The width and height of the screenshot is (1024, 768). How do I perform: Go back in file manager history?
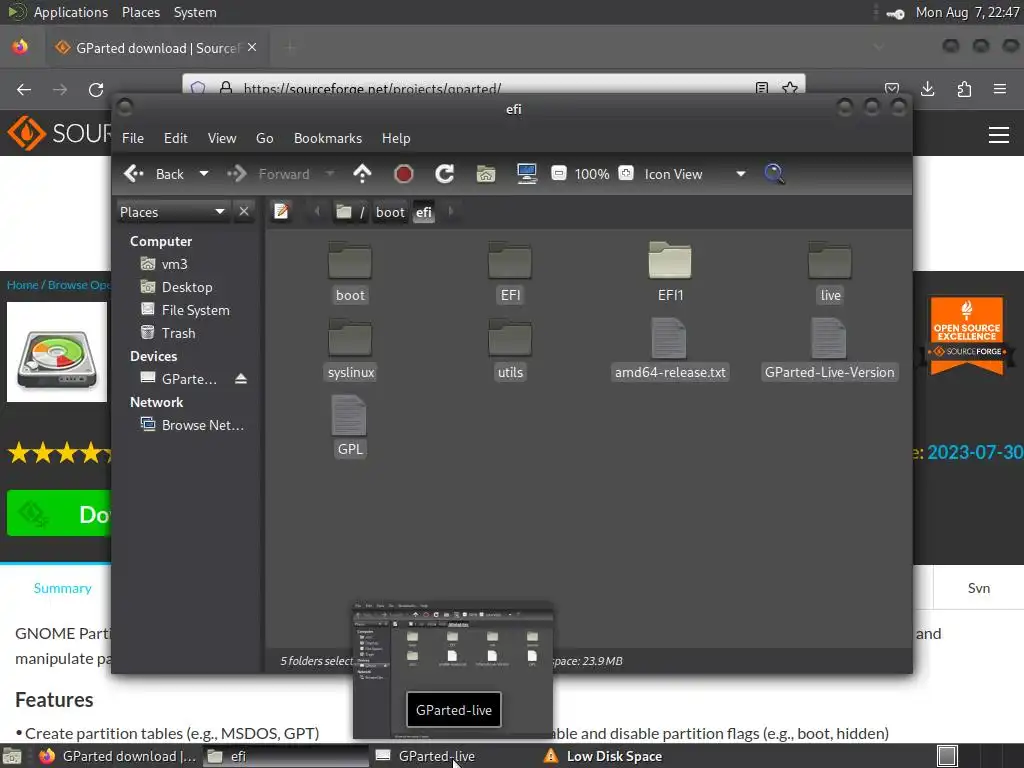[x=154, y=174]
